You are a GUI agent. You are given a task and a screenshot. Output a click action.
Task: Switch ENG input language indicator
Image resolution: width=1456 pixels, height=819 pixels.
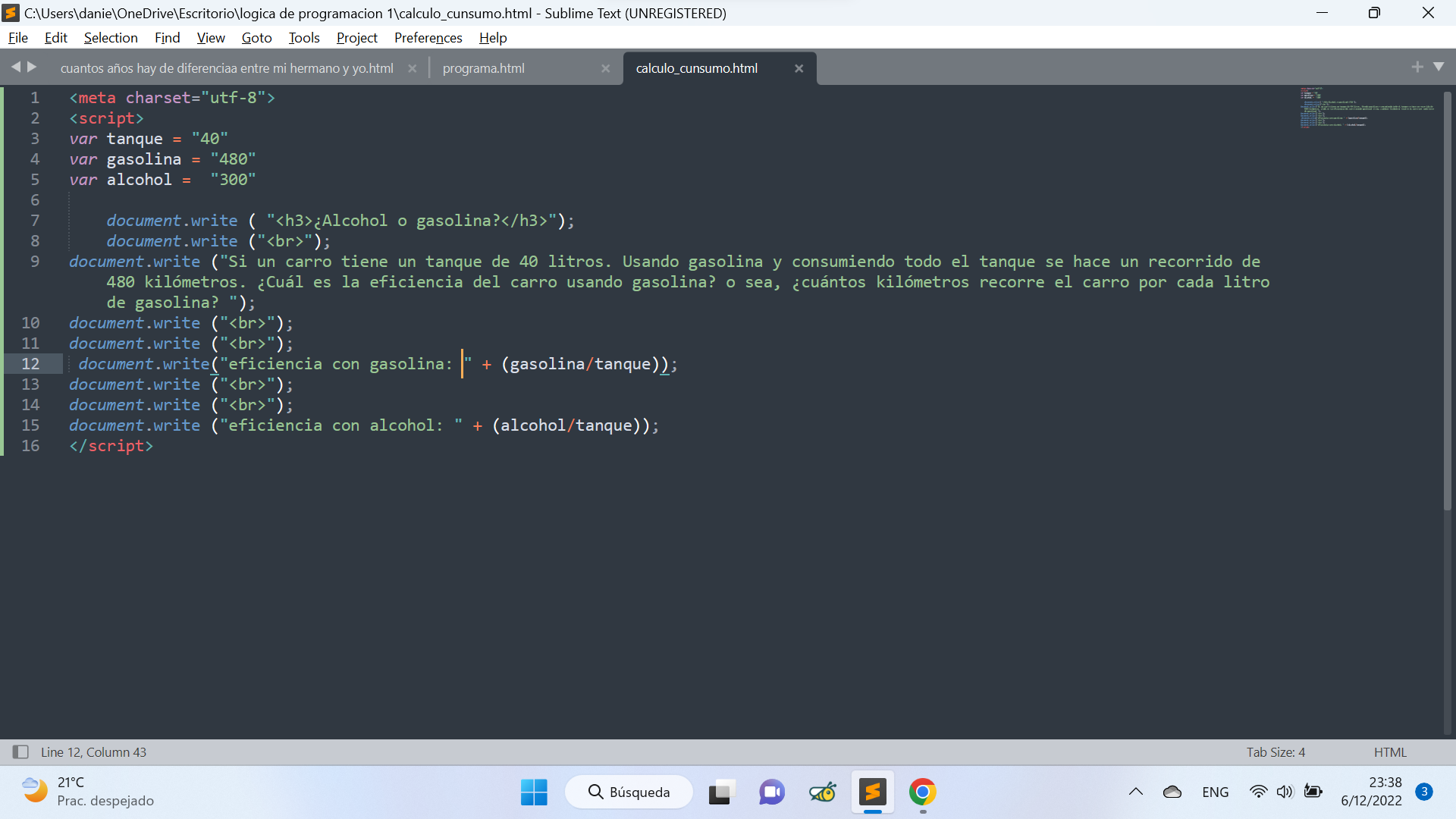(x=1215, y=792)
